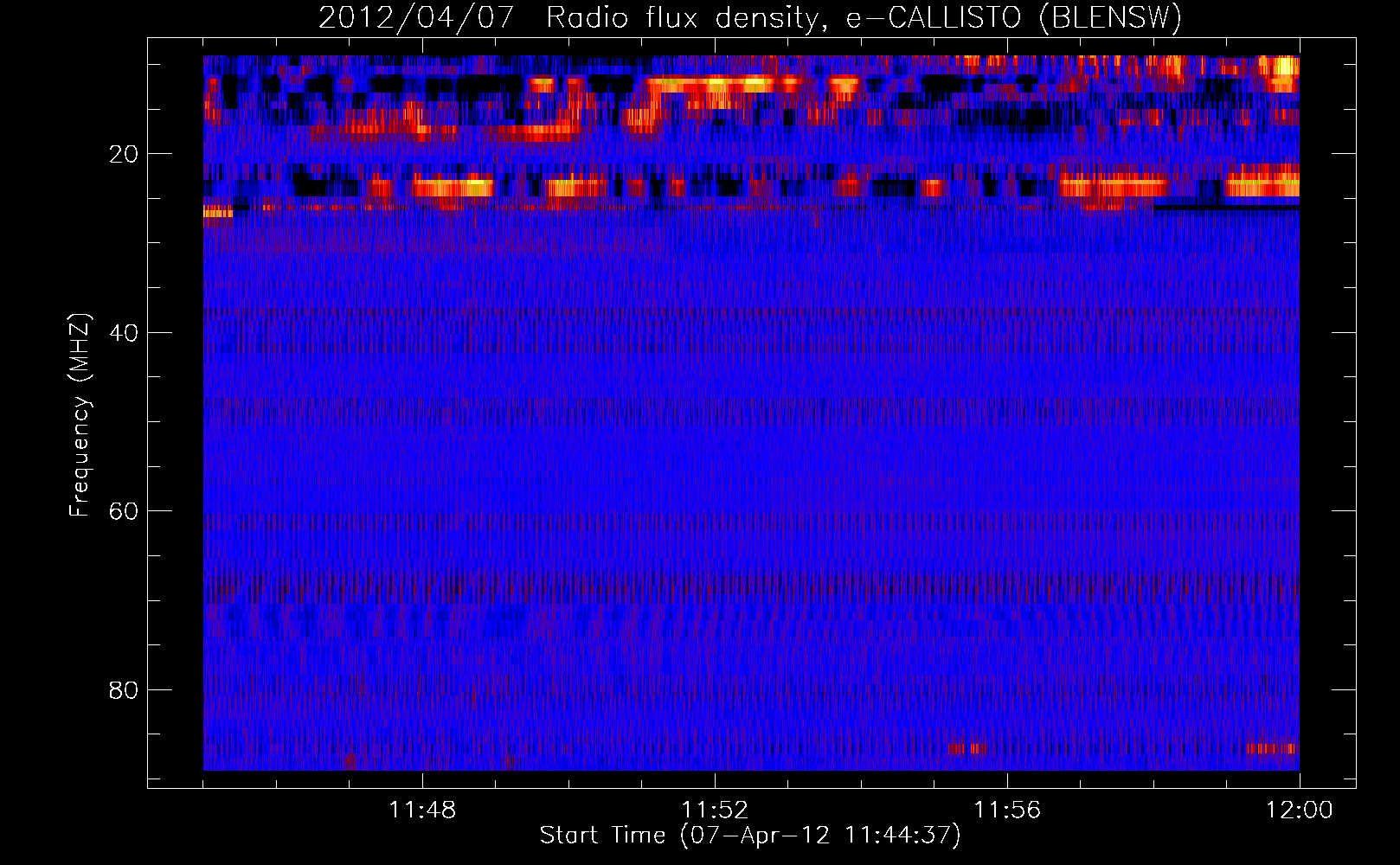Select the "Frequency (MHZ)" axis label
The image size is (1400, 865).
click(80, 415)
